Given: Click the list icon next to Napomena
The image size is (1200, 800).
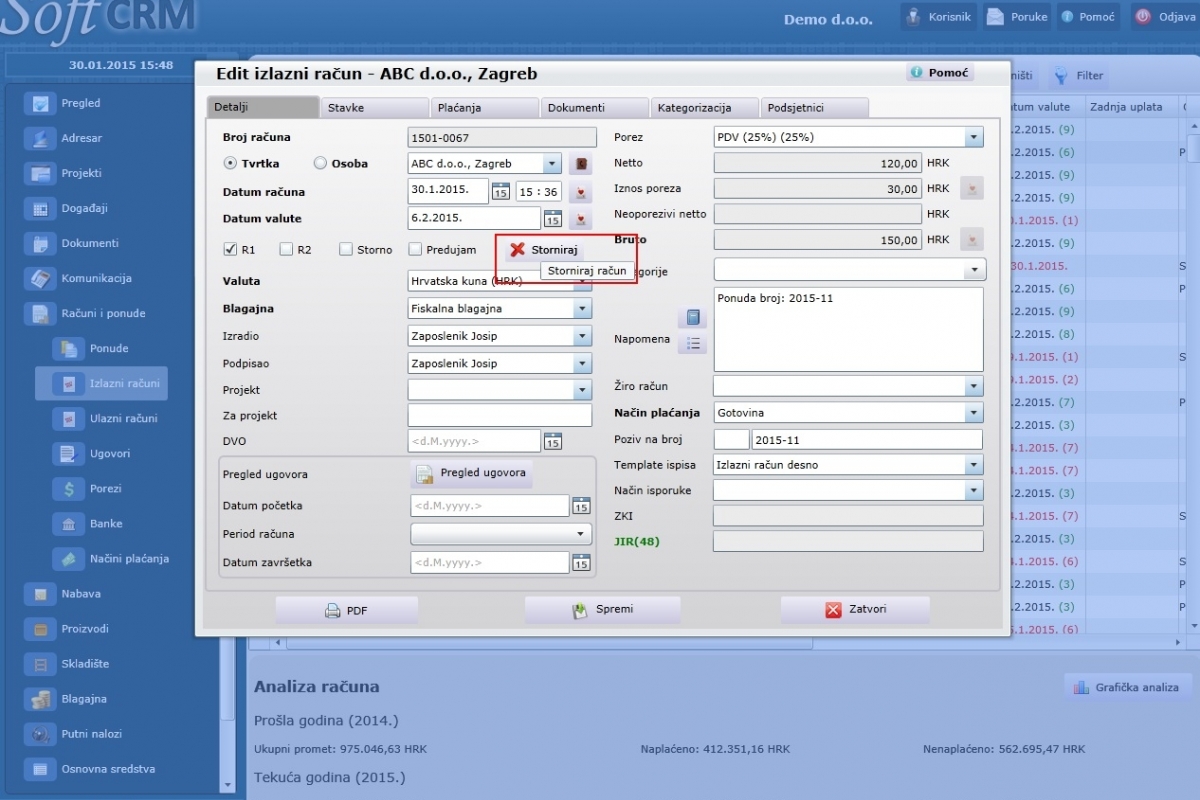Looking at the screenshot, I should click(692, 344).
